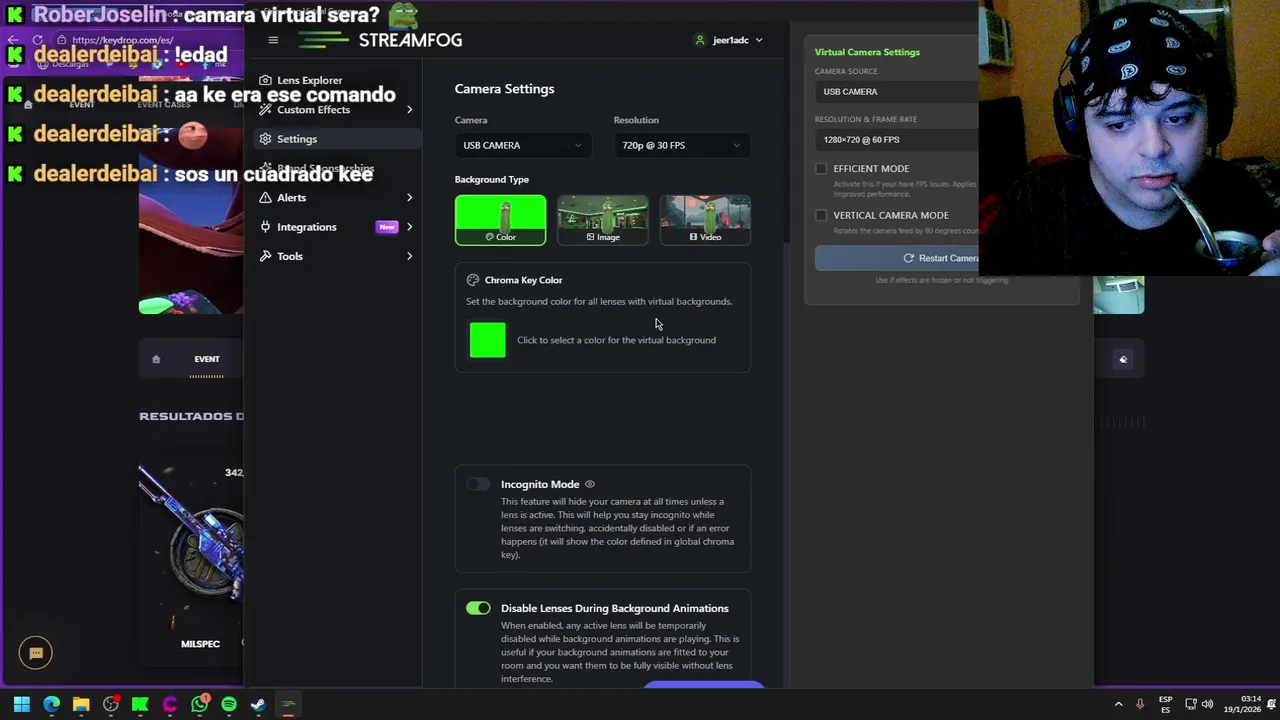Viewport: 1280px width, 720px height.
Task: Click the Integrations plug icon
Action: pyautogui.click(x=265, y=227)
